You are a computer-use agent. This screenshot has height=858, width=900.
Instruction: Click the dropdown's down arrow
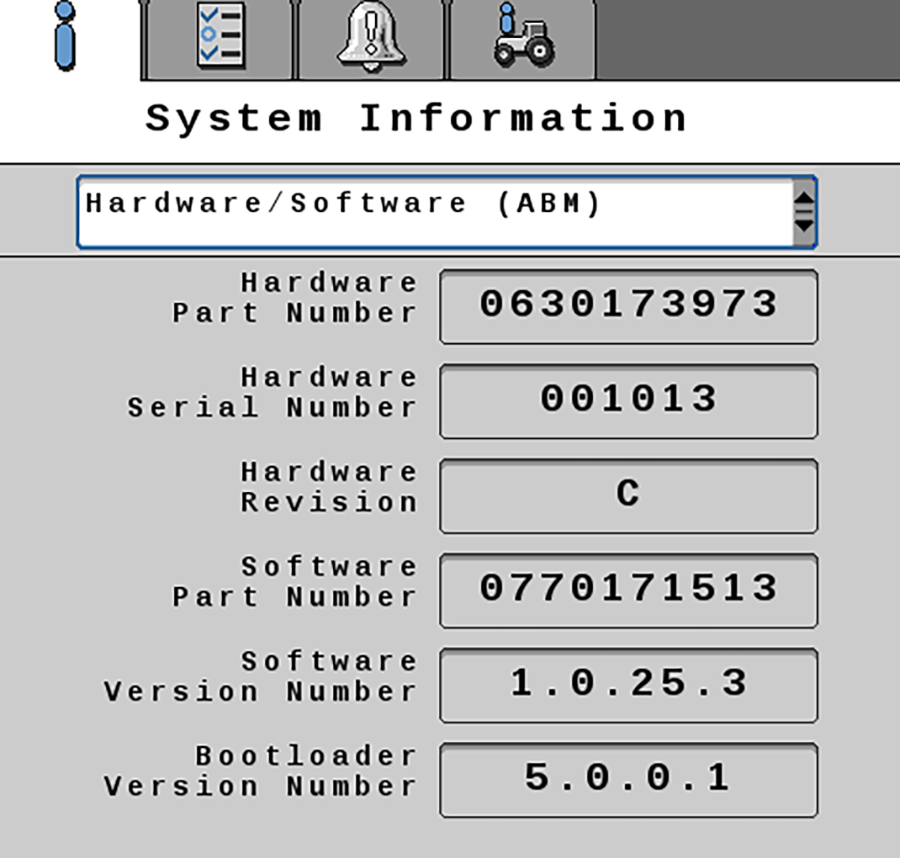[803, 228]
